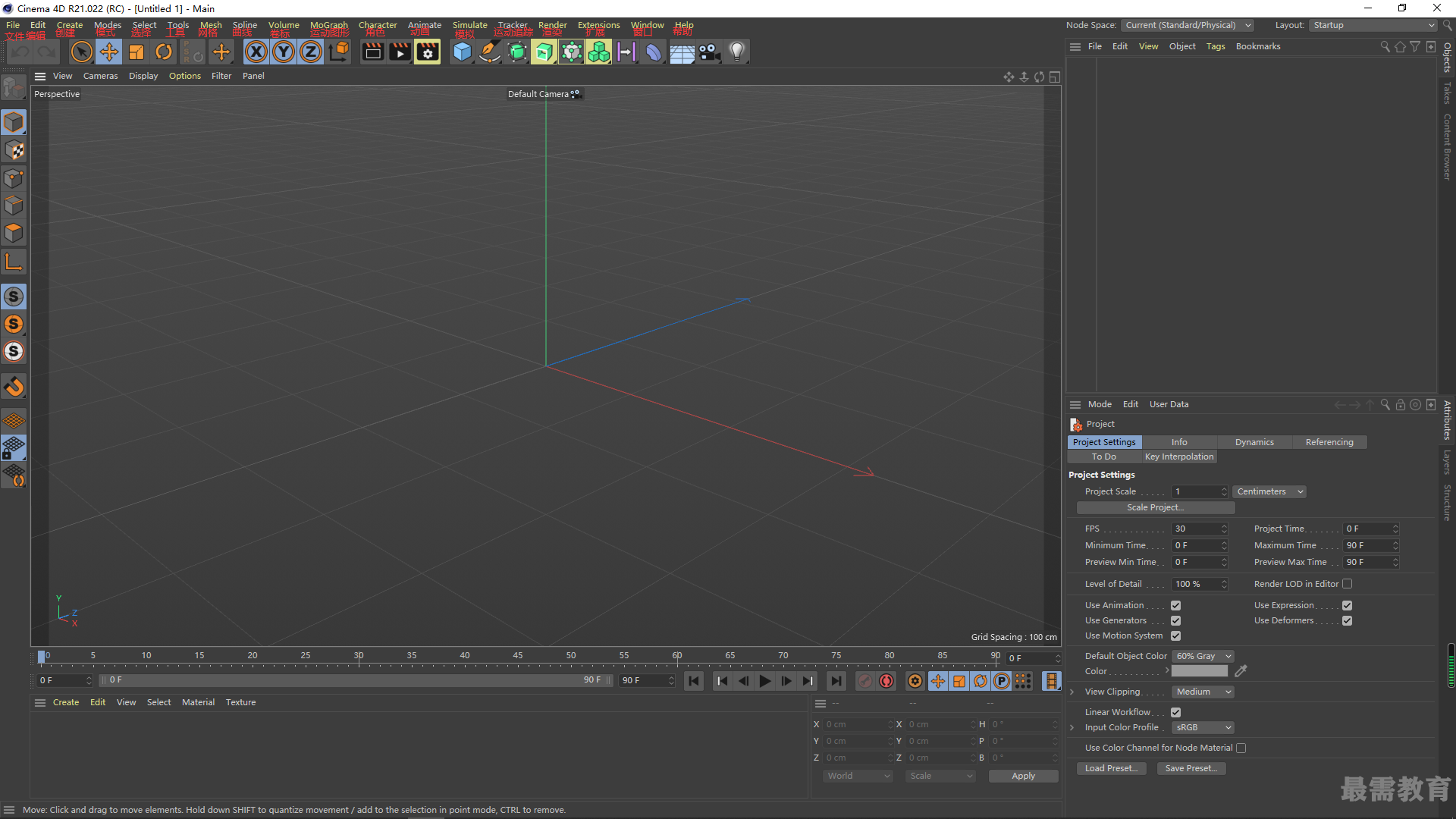This screenshot has height=819, width=1456.
Task: Play the animation forward
Action: 765,681
